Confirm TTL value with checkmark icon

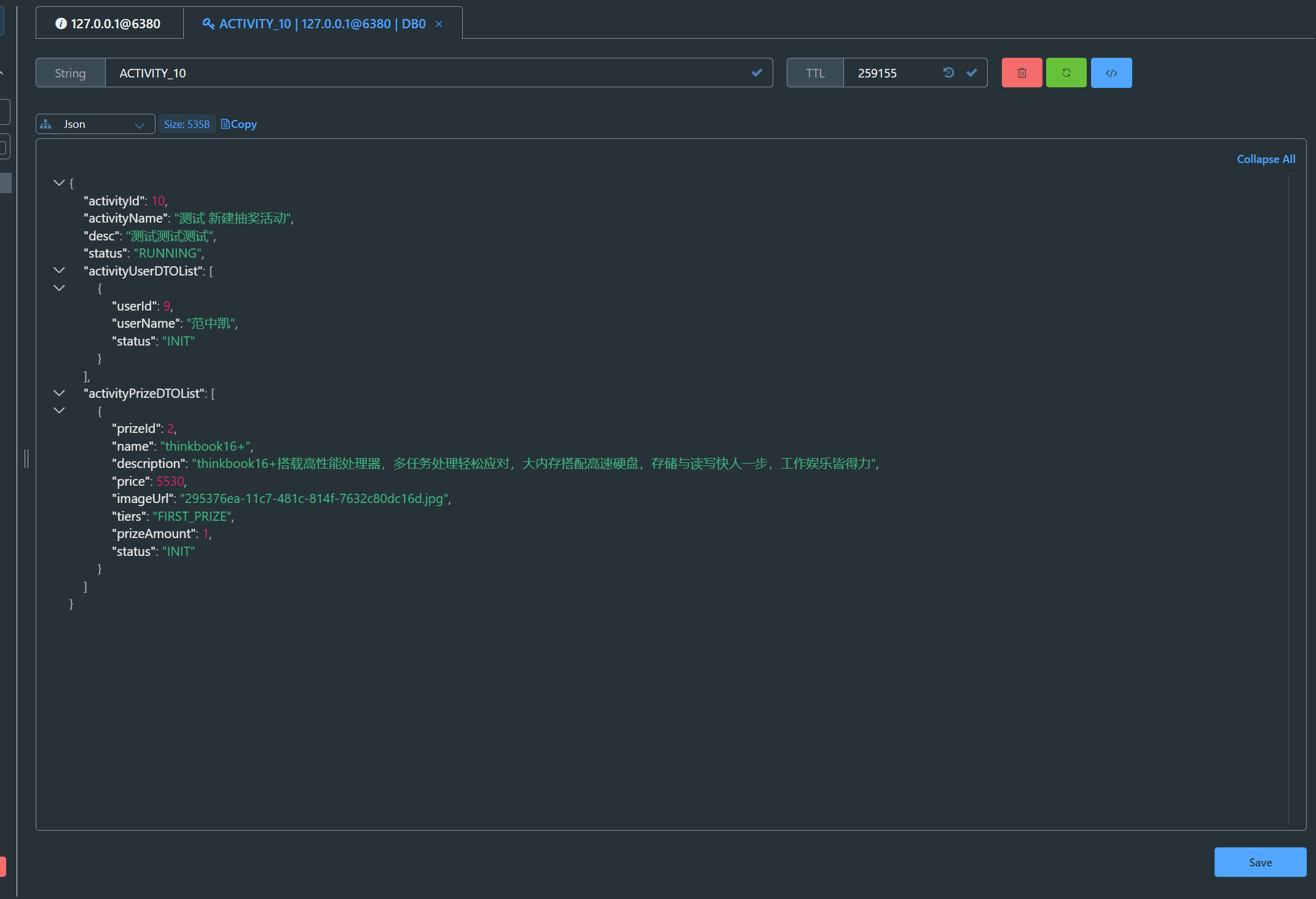pos(971,73)
